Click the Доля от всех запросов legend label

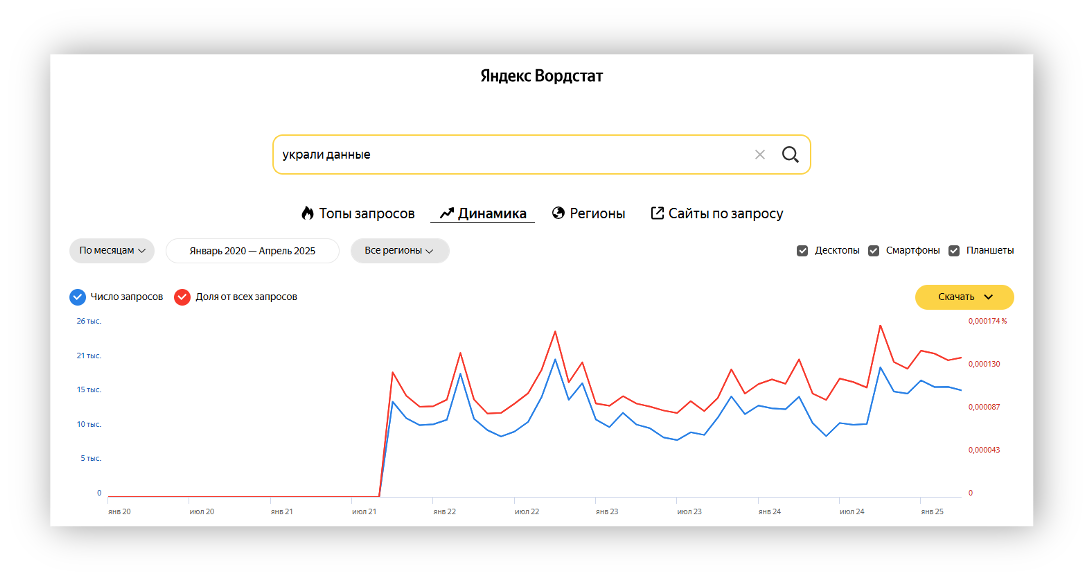click(x=247, y=297)
